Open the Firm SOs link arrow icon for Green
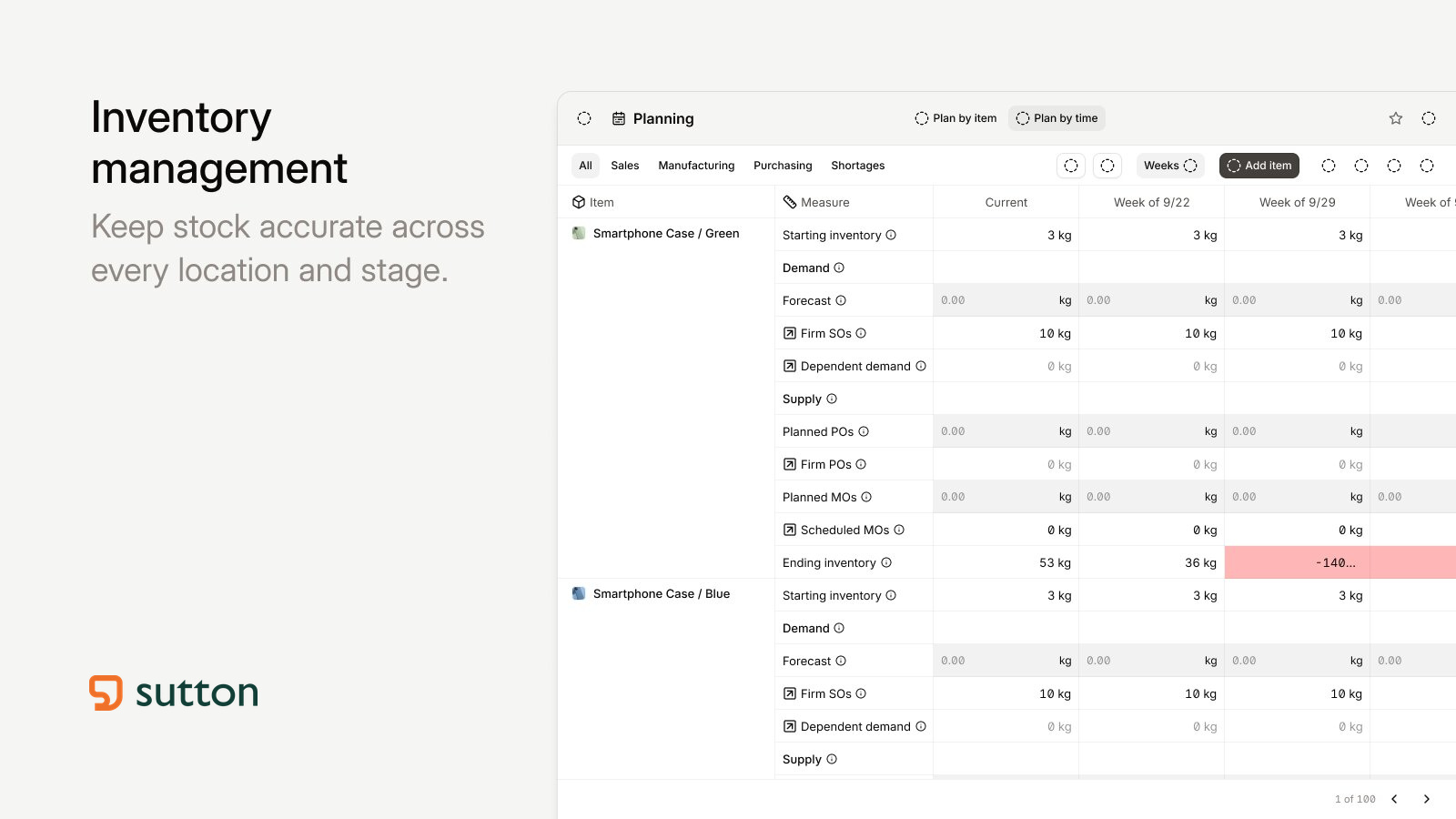 pyautogui.click(x=790, y=333)
